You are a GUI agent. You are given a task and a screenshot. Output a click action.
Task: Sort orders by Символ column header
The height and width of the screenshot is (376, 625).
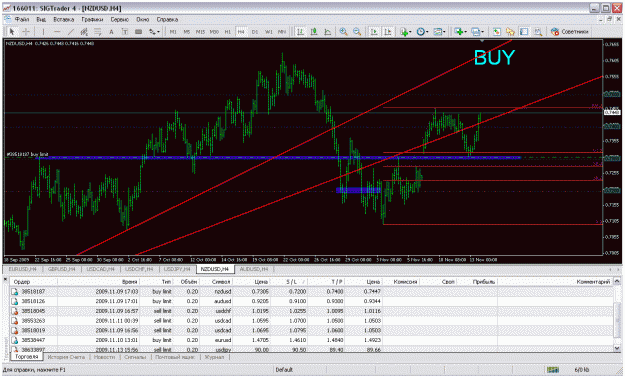coord(216,282)
